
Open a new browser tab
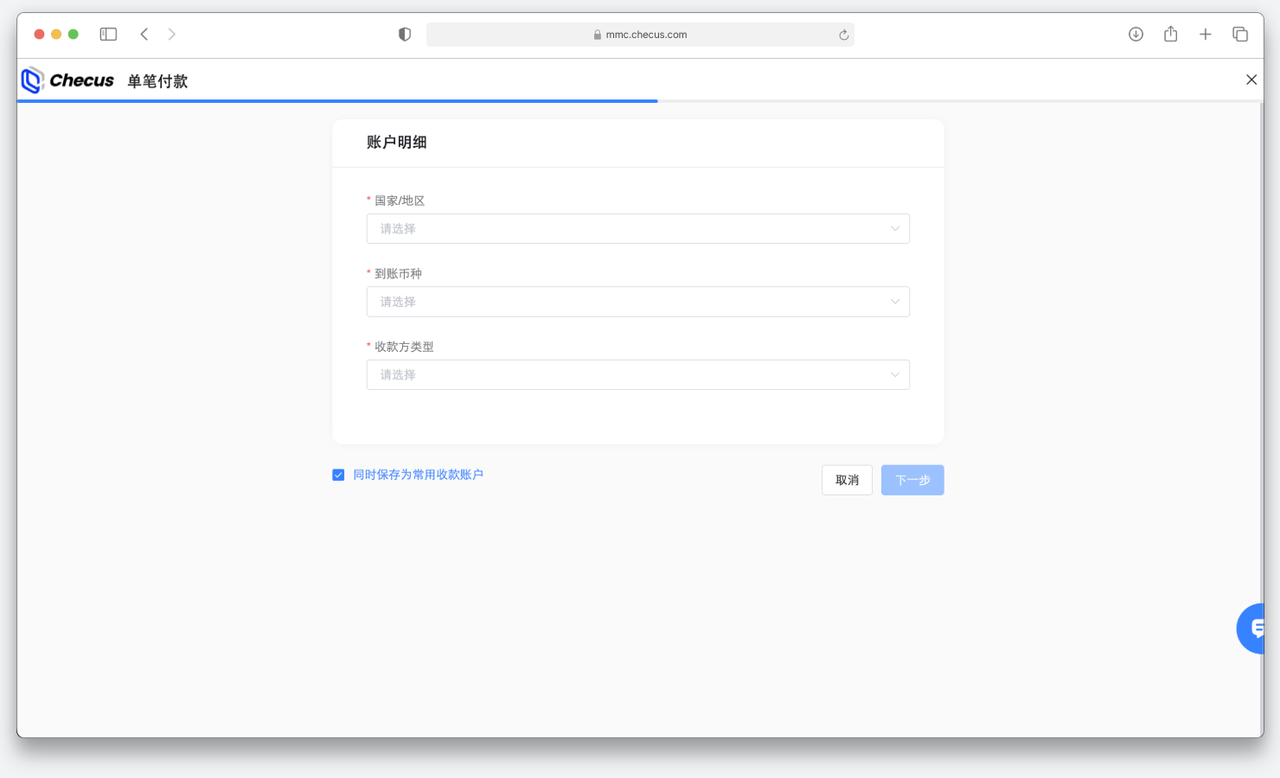pos(1205,34)
